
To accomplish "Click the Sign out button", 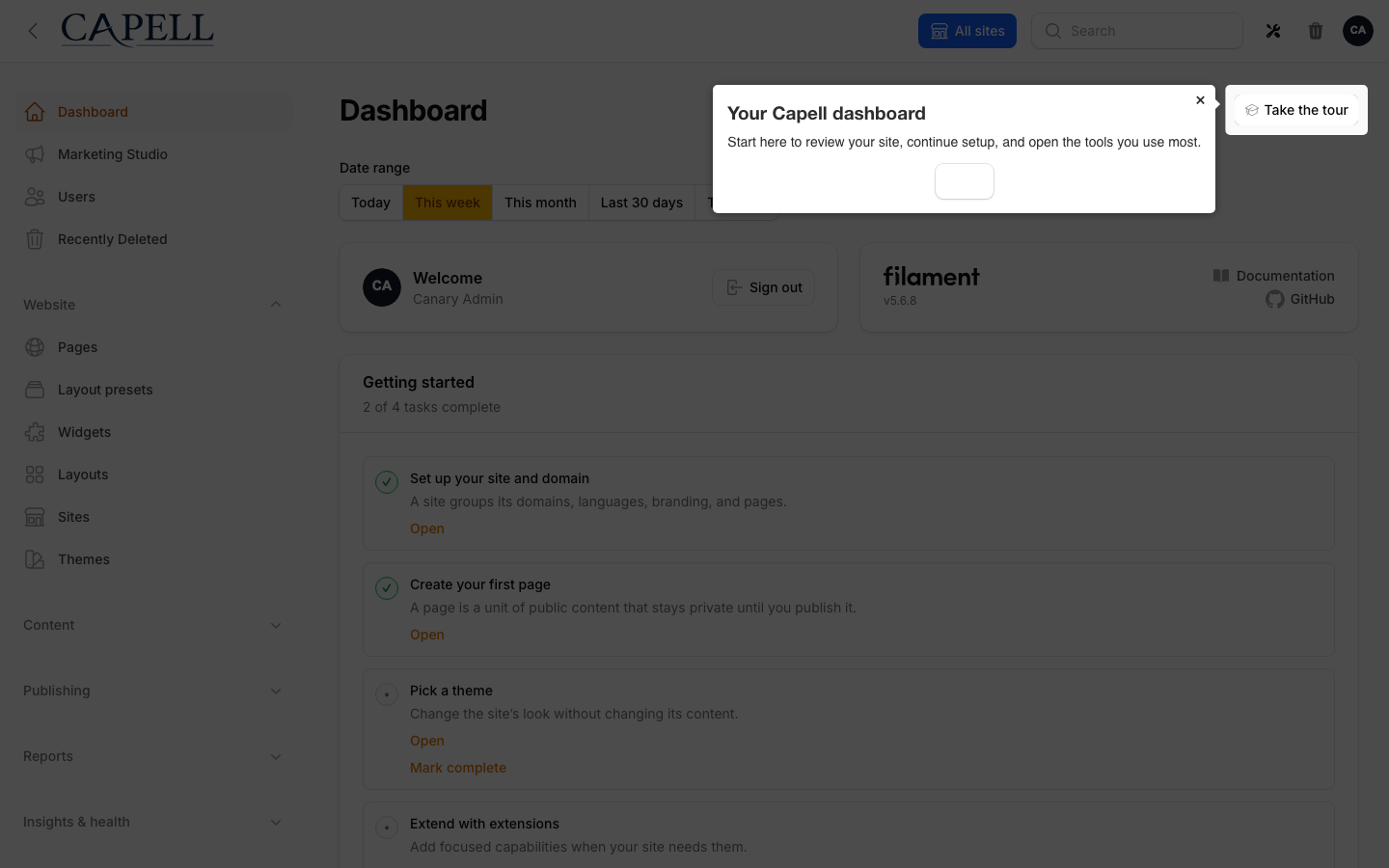I will [764, 287].
